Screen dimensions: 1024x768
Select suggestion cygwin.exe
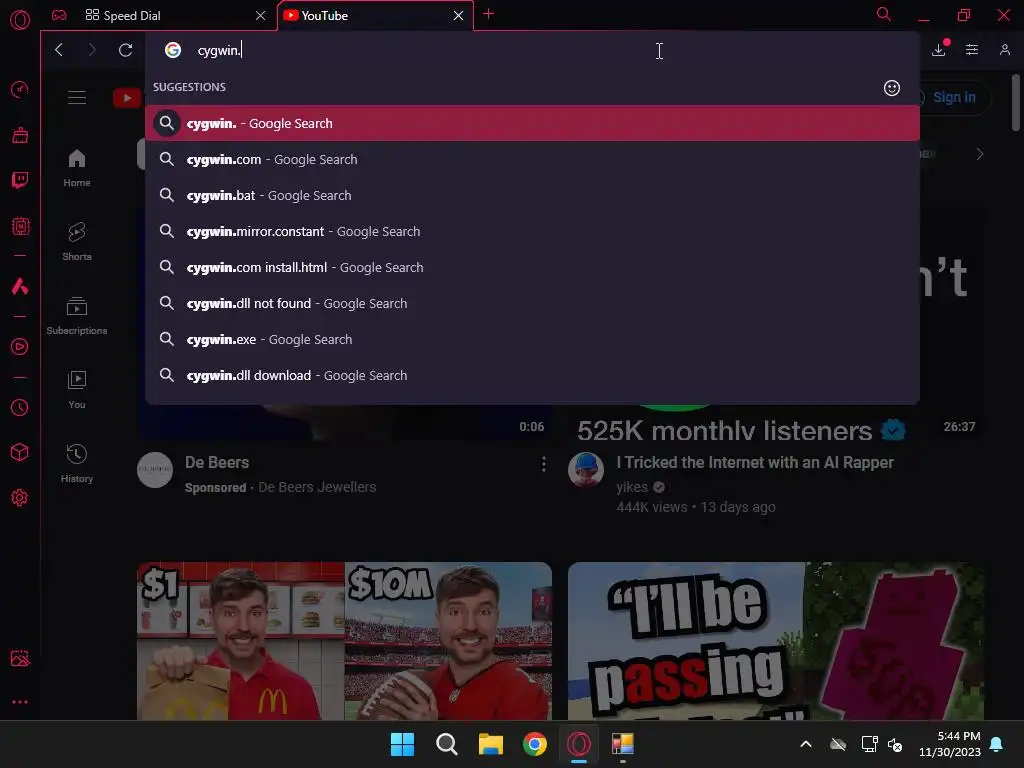point(532,340)
